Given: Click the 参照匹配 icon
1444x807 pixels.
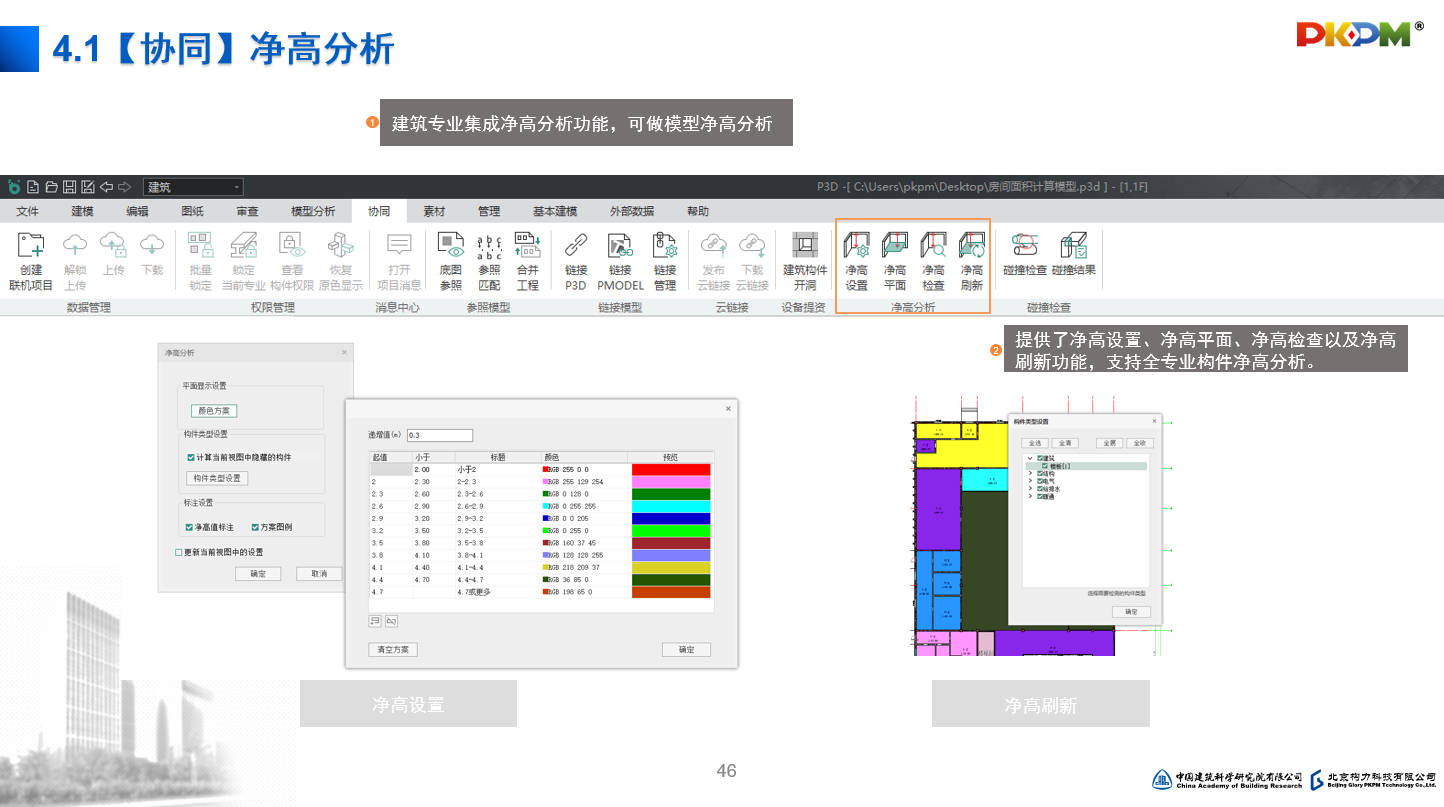Looking at the screenshot, I should click(490, 245).
